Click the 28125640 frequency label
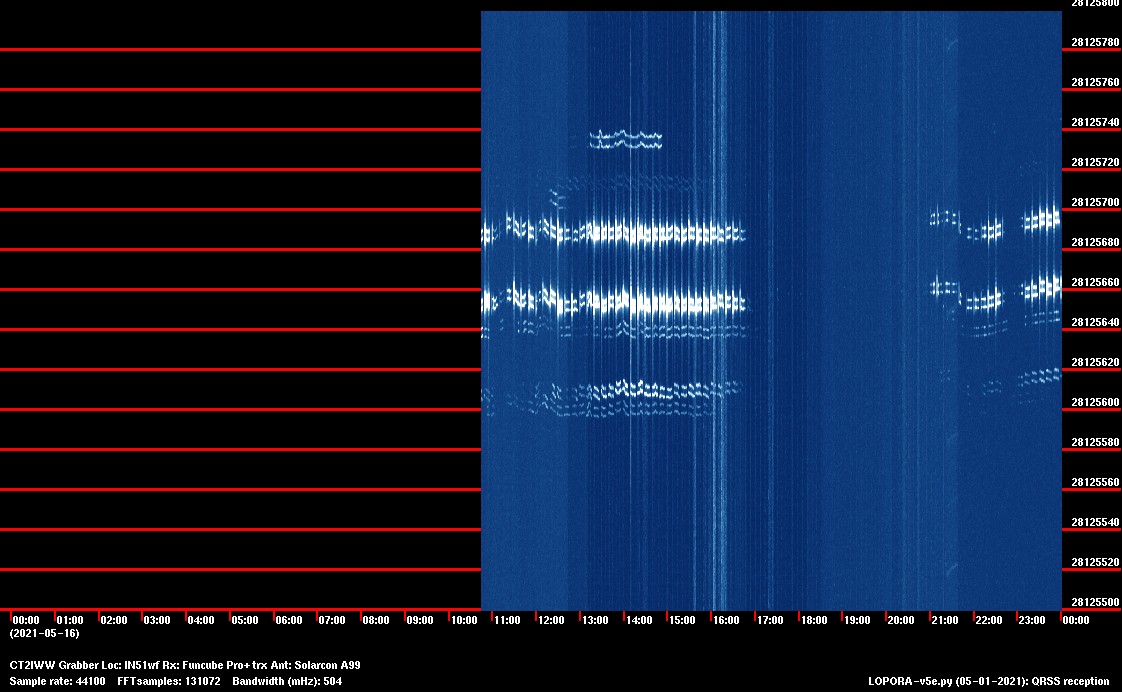The image size is (1122, 692). tap(1096, 323)
